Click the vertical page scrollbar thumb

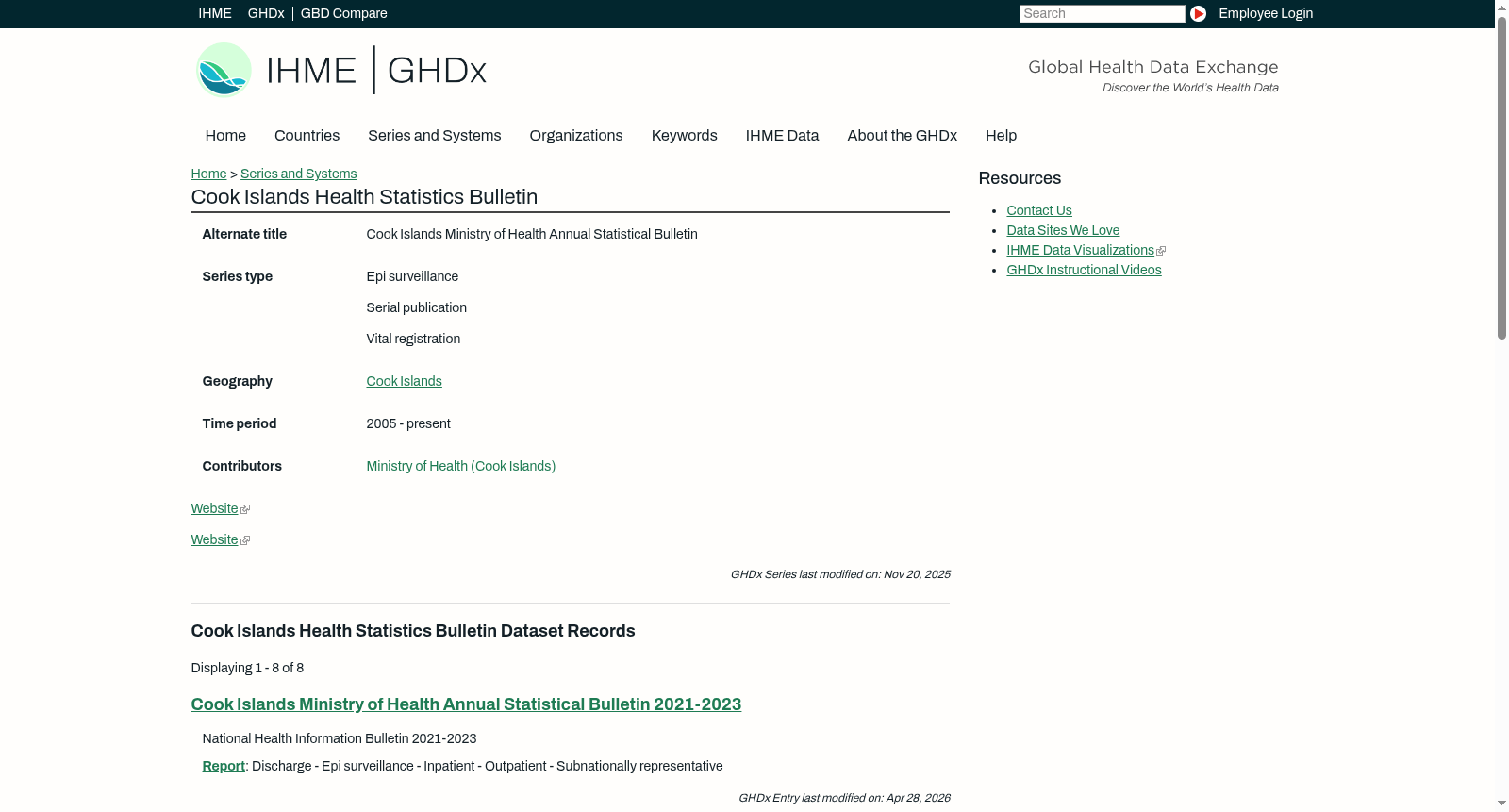tap(1501, 177)
